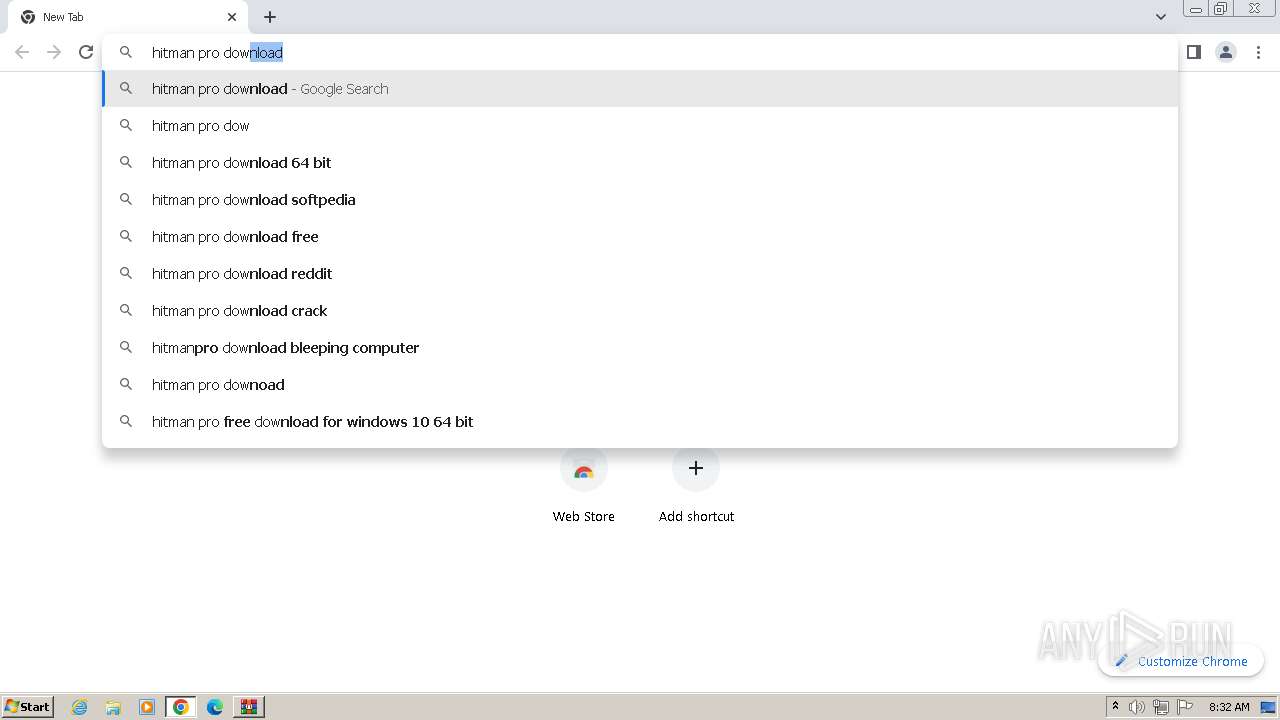The height and width of the screenshot is (720, 1280).
Task: Launch Microsoft Edge from the taskbar
Action: tap(215, 707)
